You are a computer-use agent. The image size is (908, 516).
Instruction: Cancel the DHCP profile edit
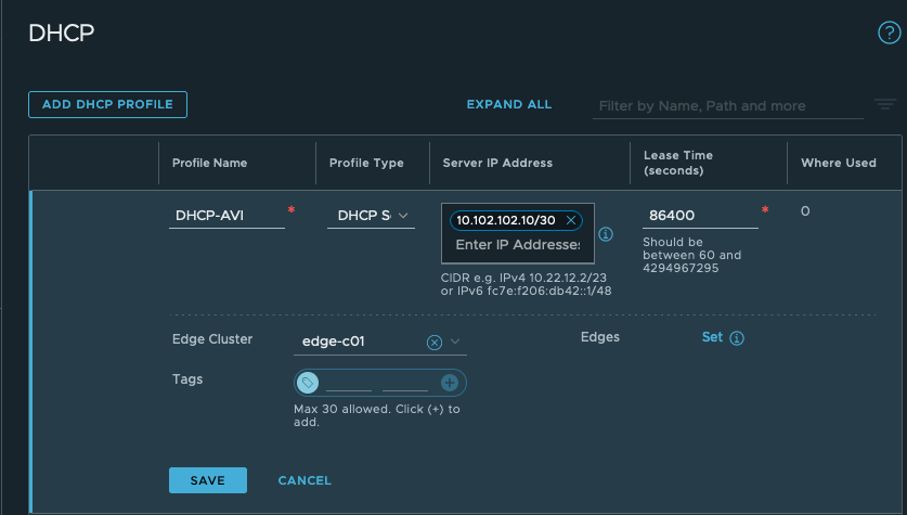coord(305,481)
